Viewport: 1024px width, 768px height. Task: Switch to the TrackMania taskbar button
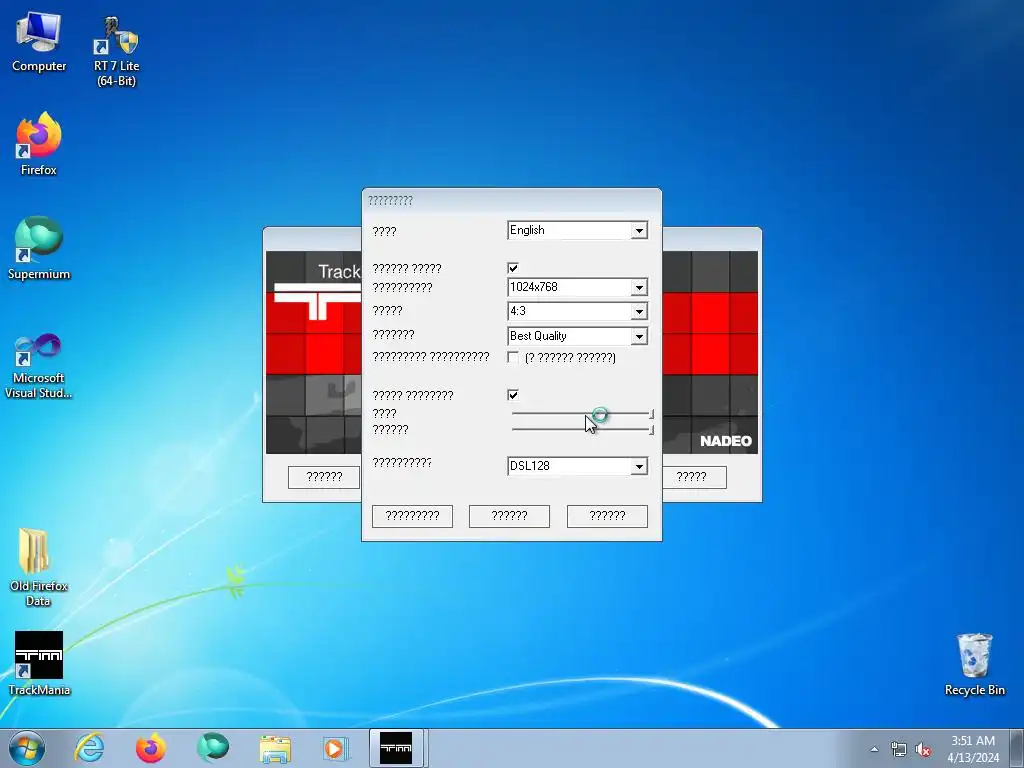pyautogui.click(x=396, y=748)
